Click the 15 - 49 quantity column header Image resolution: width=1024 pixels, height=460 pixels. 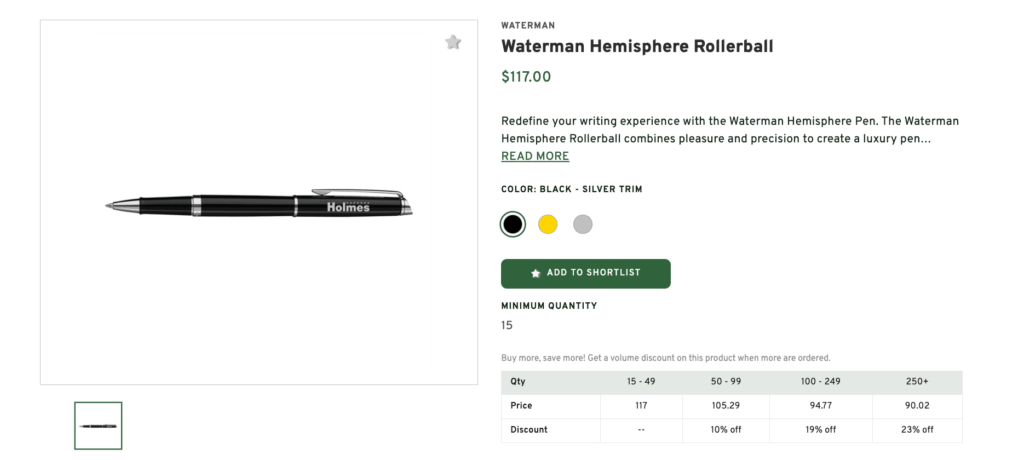click(641, 382)
